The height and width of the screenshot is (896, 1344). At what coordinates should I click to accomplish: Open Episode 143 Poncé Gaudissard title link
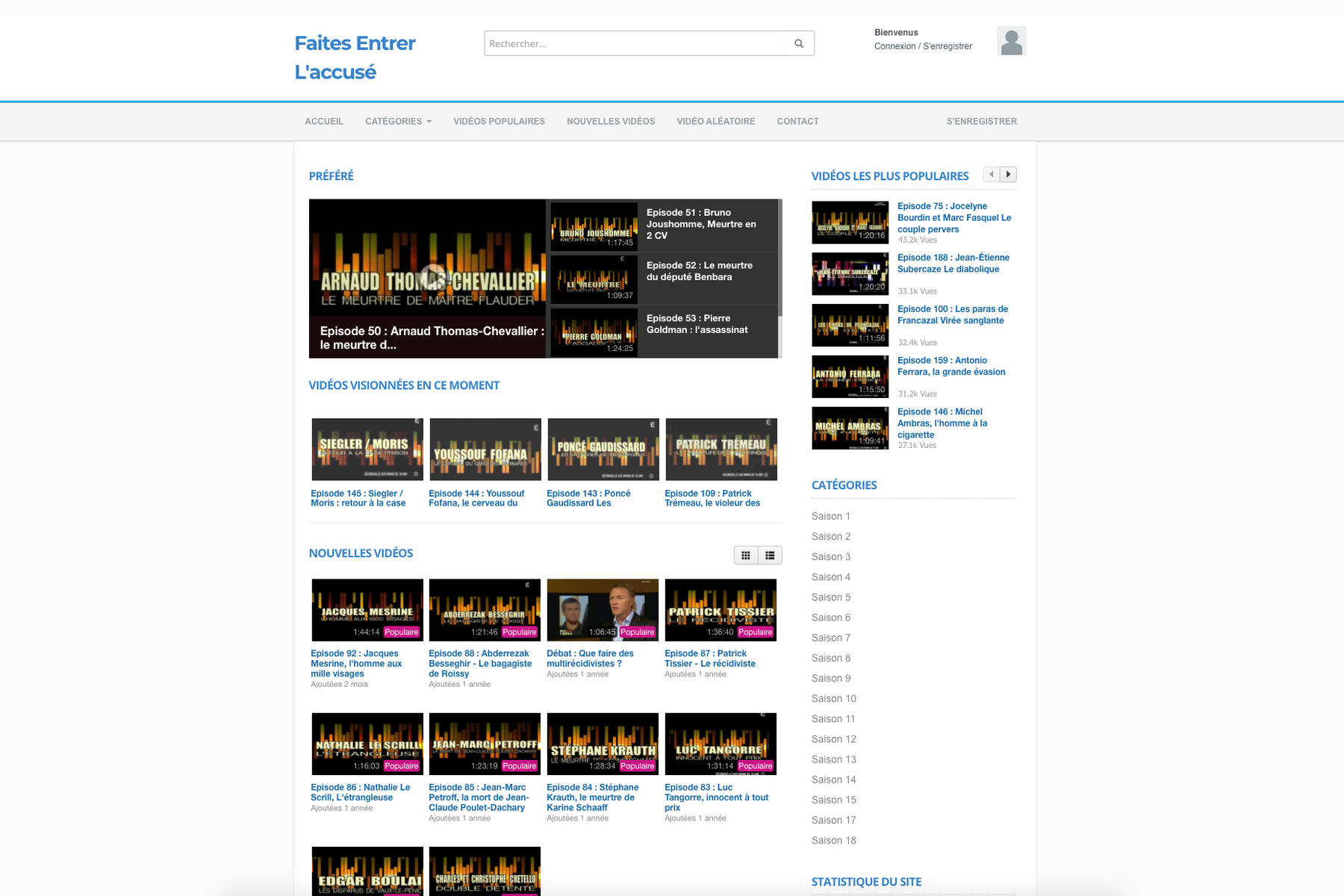pyautogui.click(x=588, y=499)
